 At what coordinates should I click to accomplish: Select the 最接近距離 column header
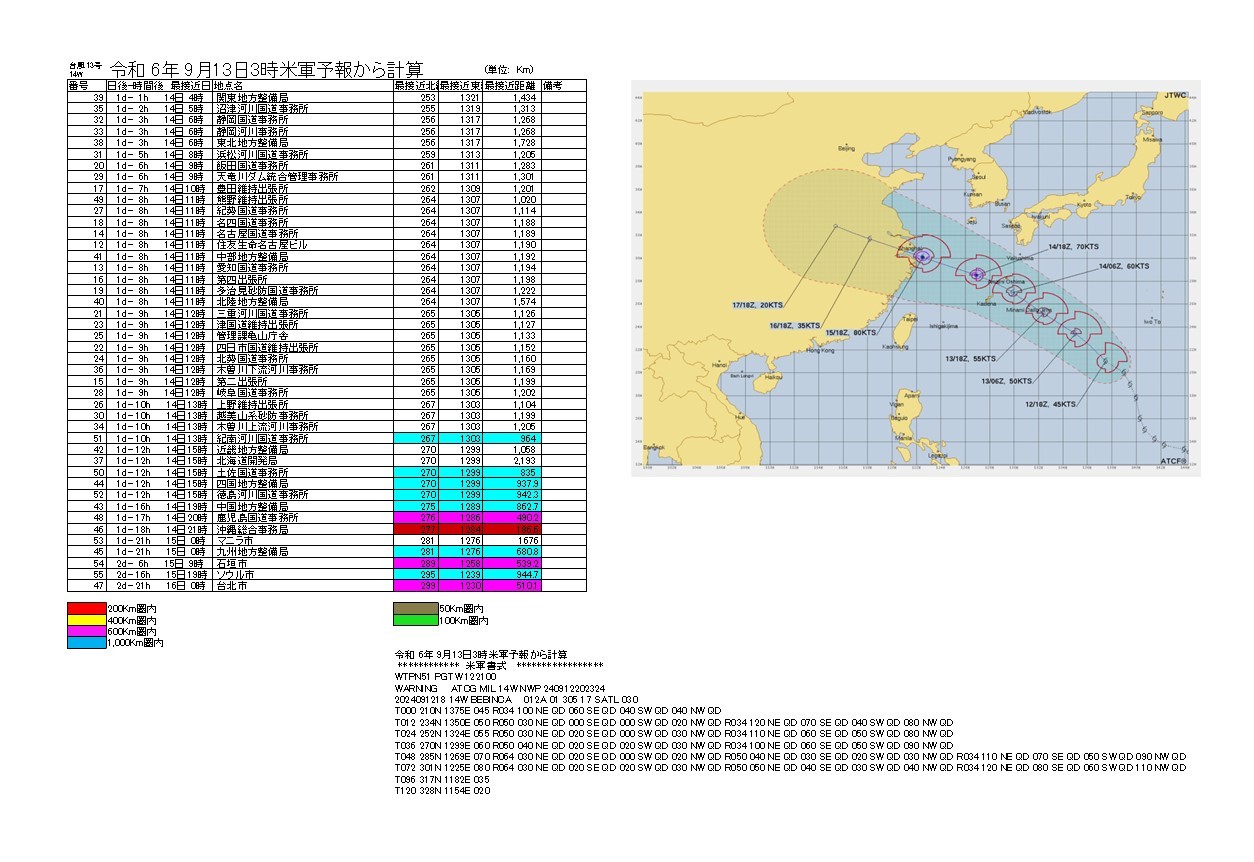point(512,87)
